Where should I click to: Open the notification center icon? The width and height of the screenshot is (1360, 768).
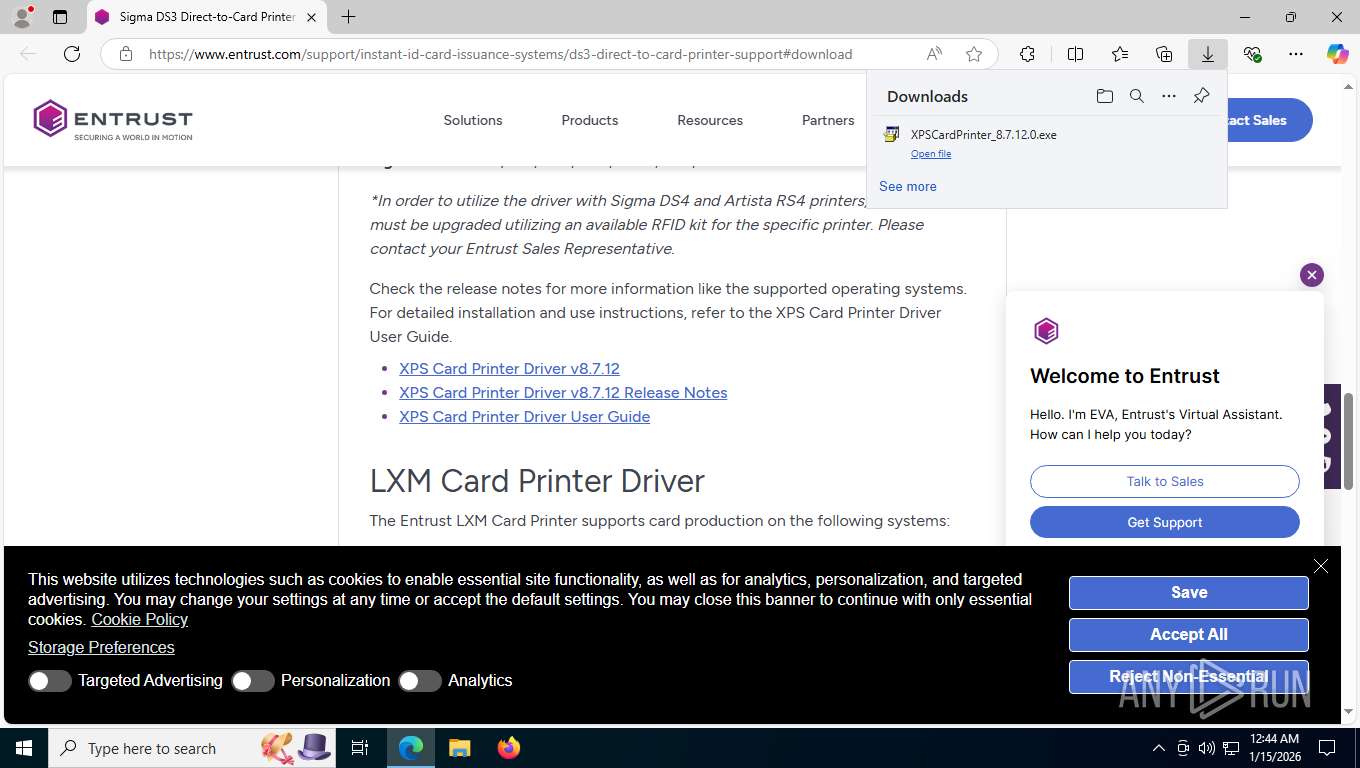(1327, 748)
